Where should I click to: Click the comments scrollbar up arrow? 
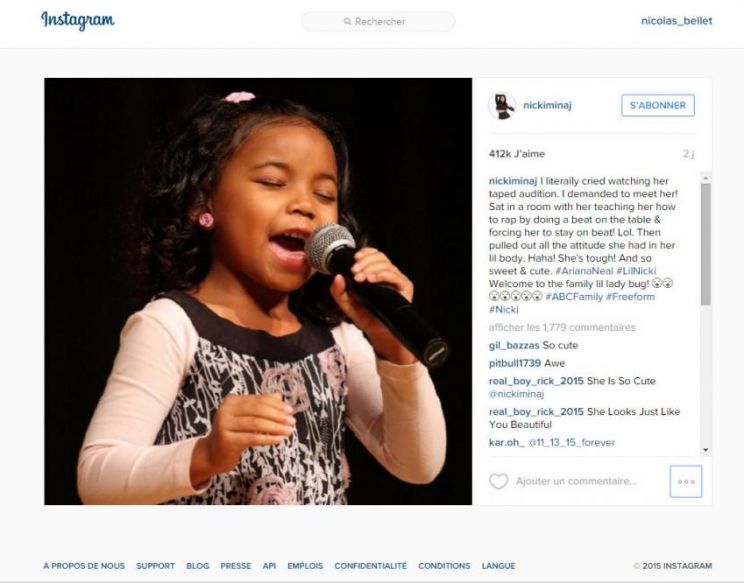pos(706,178)
